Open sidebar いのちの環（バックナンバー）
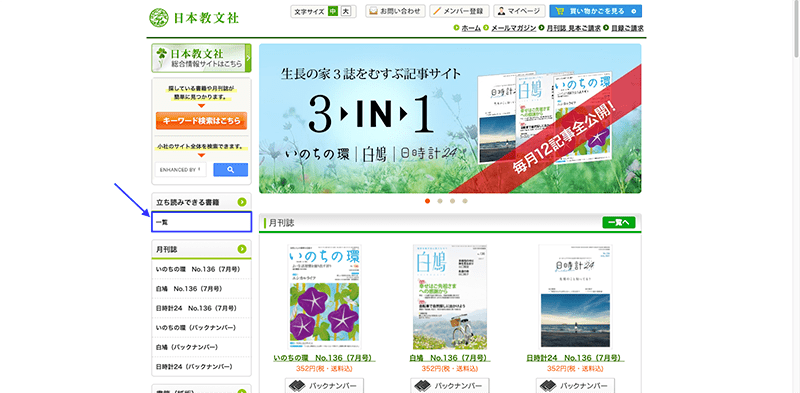The height and width of the screenshot is (393, 800). (202, 328)
